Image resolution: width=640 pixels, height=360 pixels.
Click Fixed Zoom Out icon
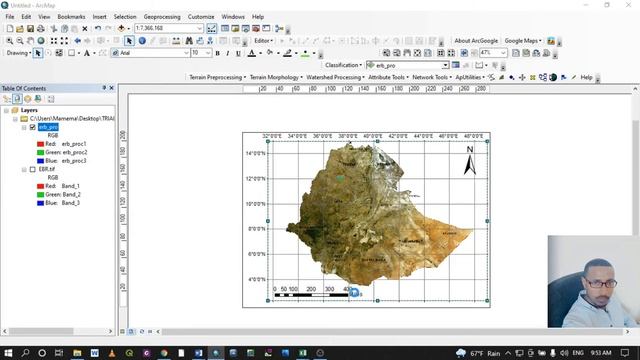point(64,41)
